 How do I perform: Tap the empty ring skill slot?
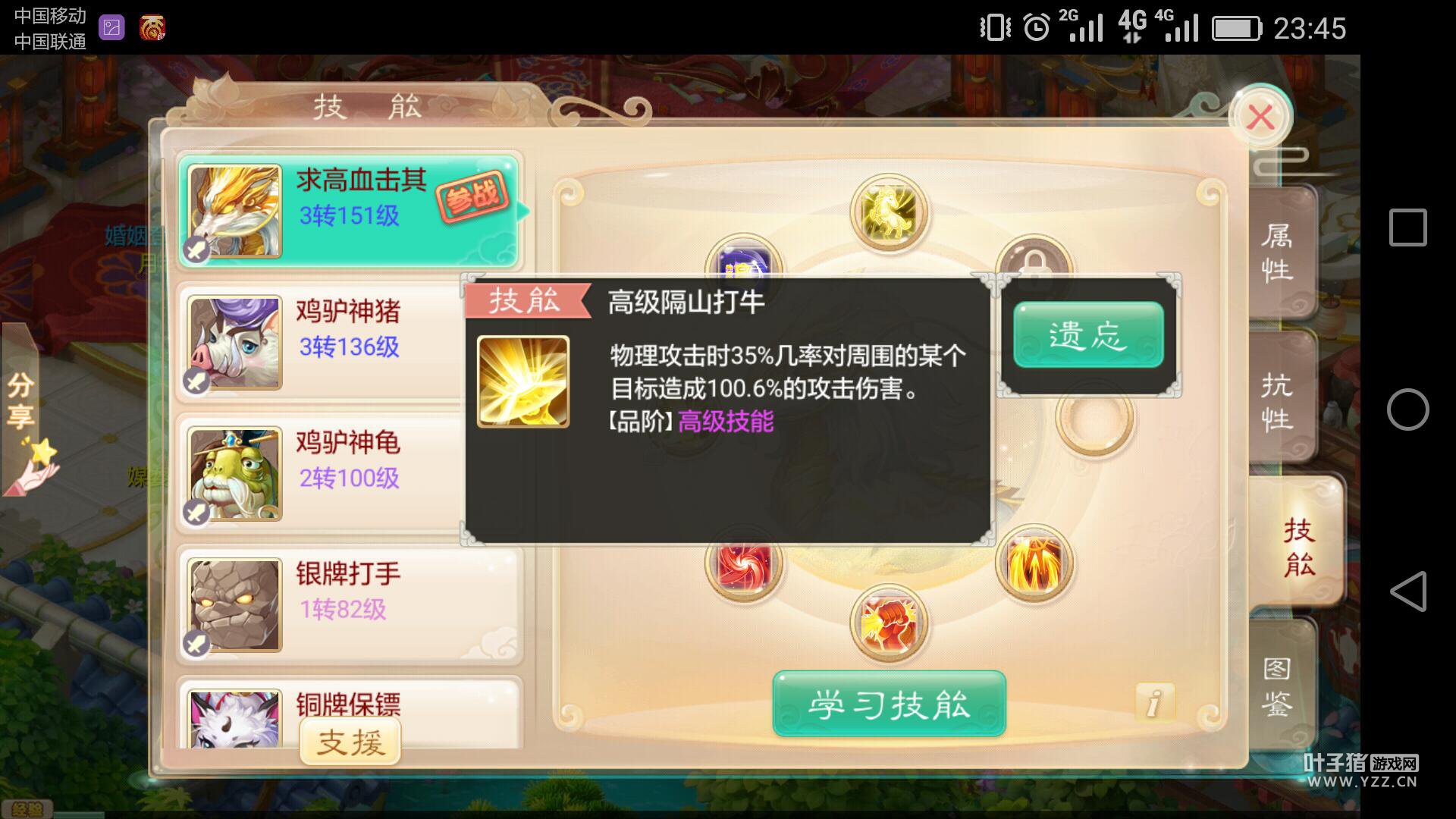[x=1094, y=419]
